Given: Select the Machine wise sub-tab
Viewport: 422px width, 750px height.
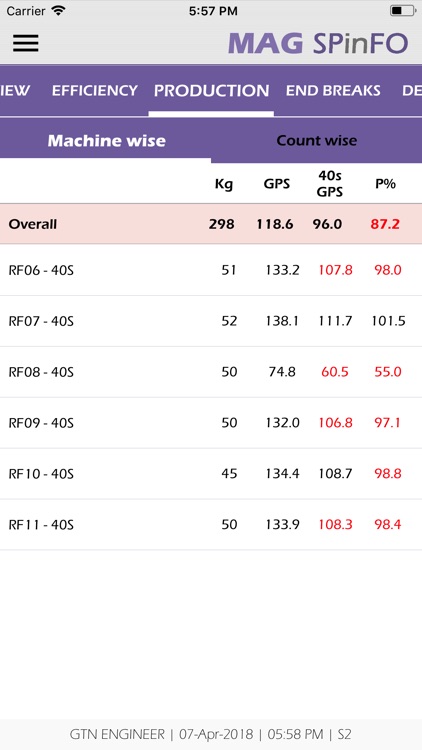Looking at the screenshot, I should [x=106, y=141].
